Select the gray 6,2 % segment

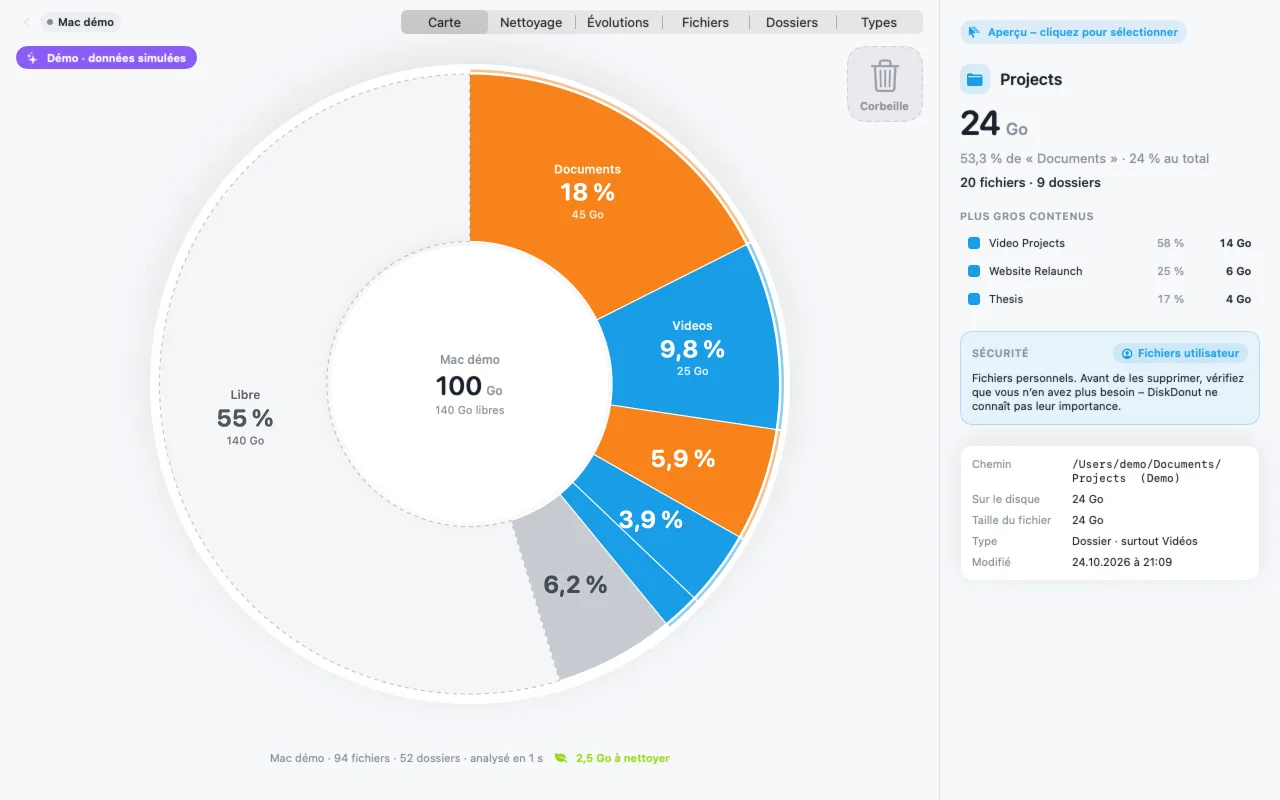pos(575,585)
